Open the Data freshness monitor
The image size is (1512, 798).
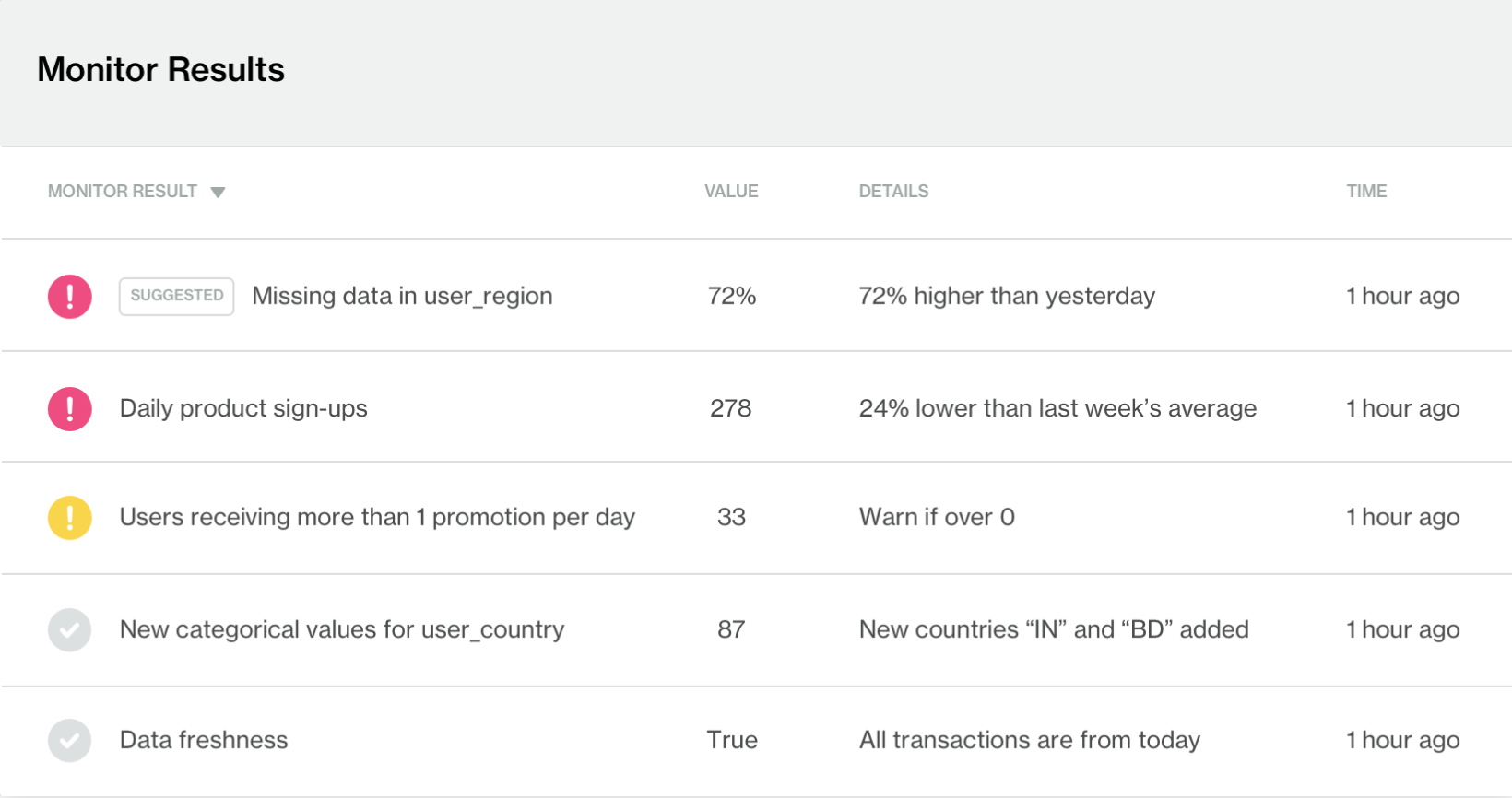click(204, 741)
